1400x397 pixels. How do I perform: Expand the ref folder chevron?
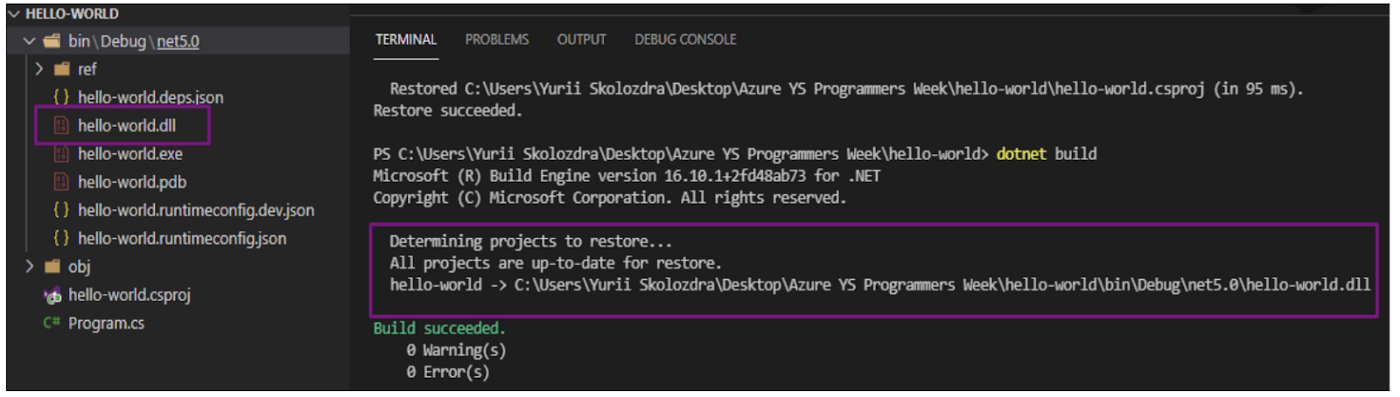coord(38,70)
